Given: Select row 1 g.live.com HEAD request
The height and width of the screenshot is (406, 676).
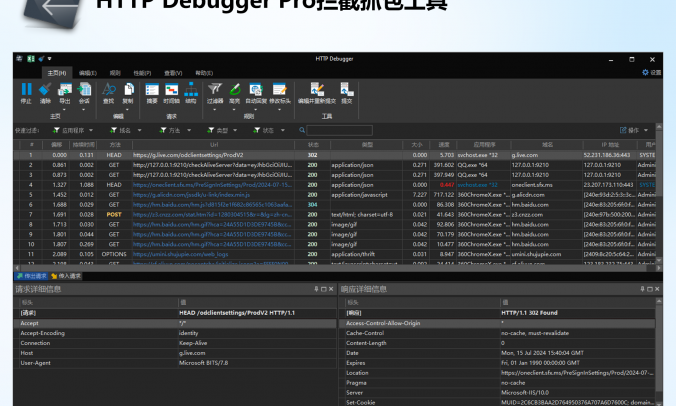Looking at the screenshot, I should [335, 155].
